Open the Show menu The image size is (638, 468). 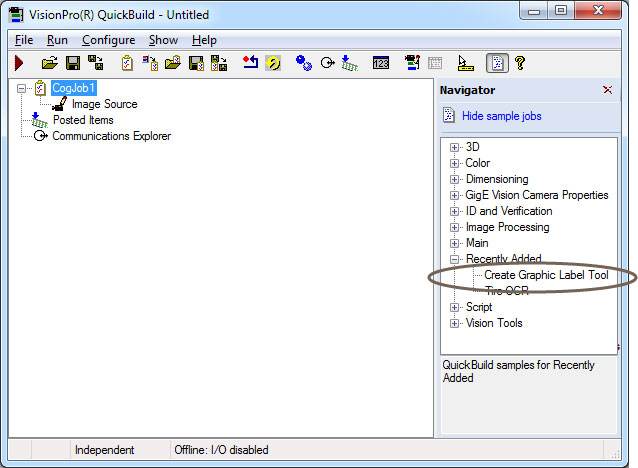tap(163, 40)
